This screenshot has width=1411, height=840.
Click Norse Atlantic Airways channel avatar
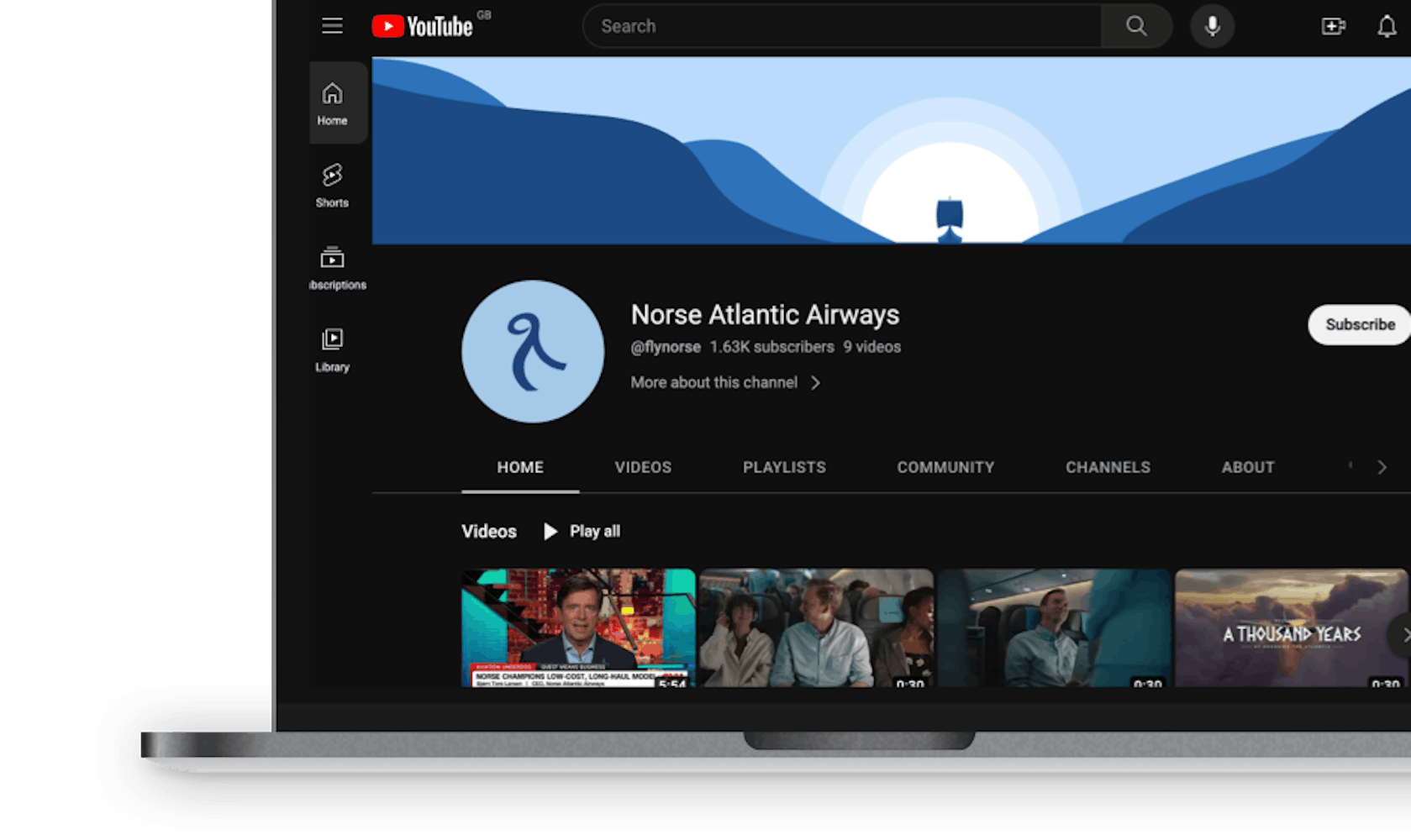533,351
